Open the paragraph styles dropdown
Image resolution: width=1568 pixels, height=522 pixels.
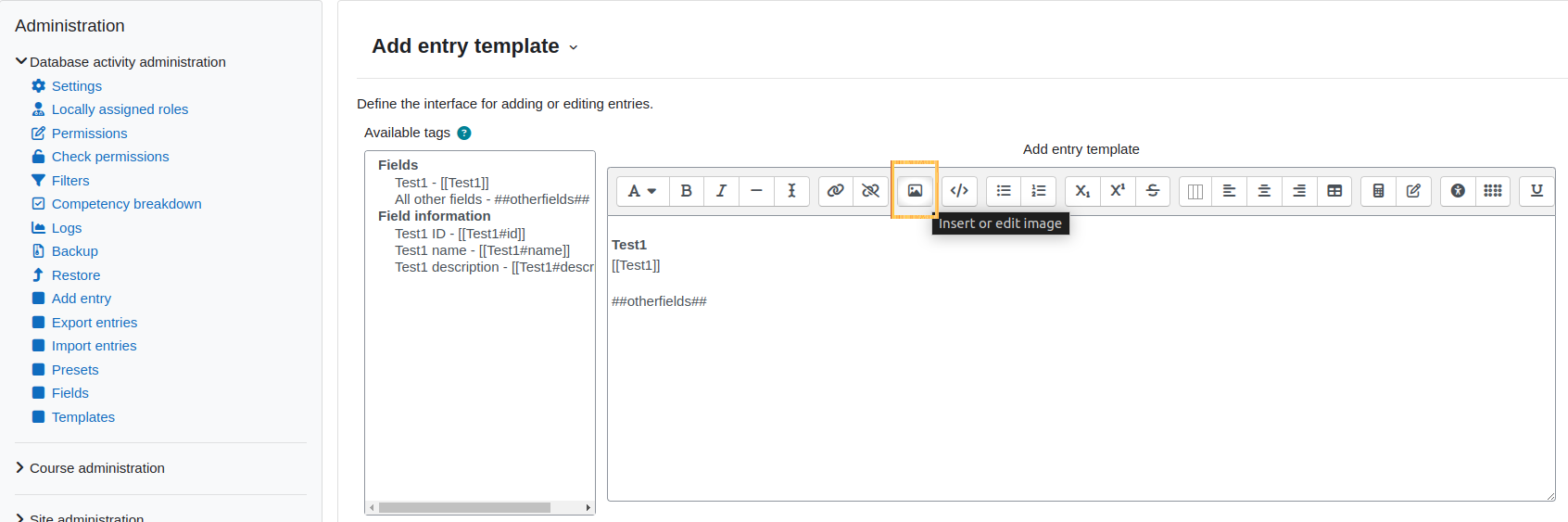pos(642,191)
